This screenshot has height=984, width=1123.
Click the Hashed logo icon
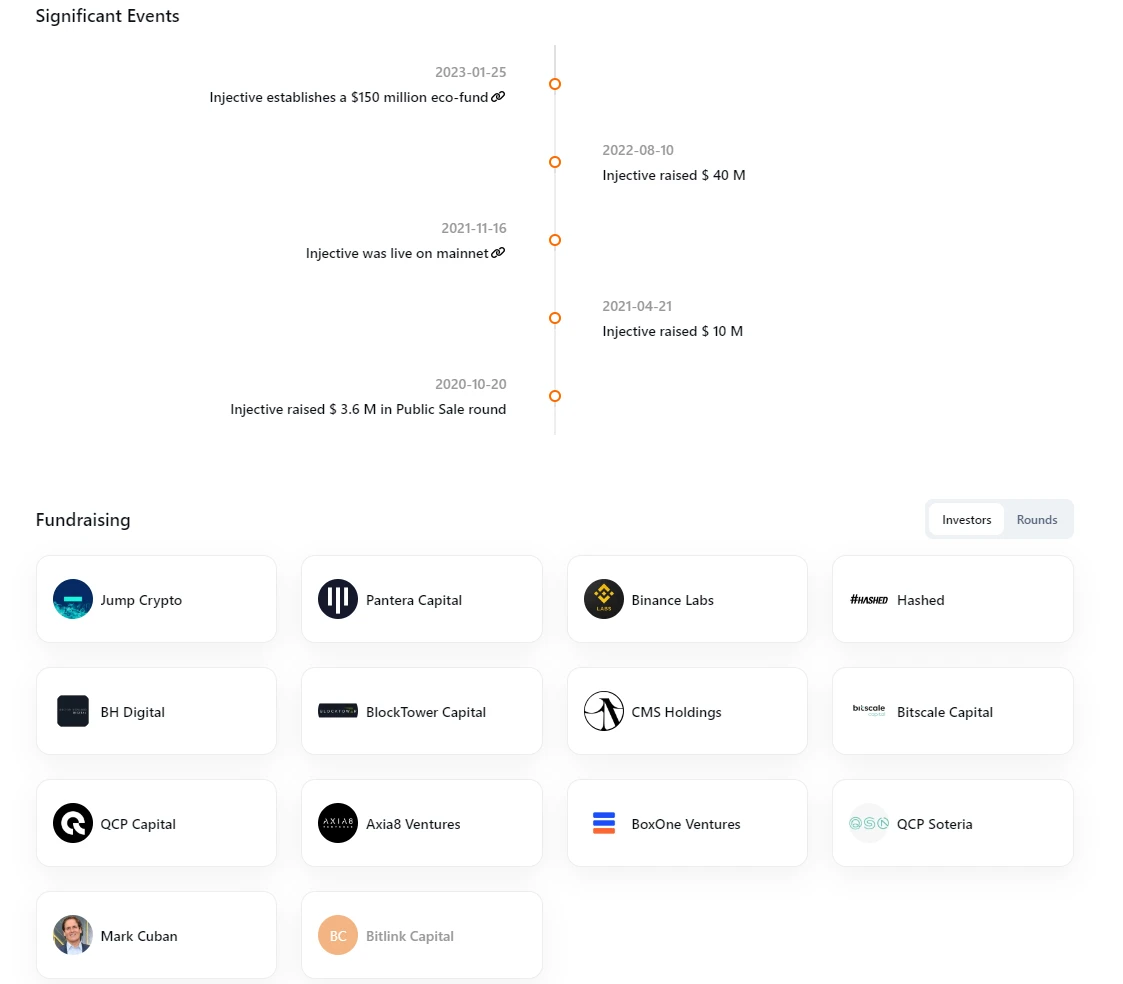pos(868,599)
